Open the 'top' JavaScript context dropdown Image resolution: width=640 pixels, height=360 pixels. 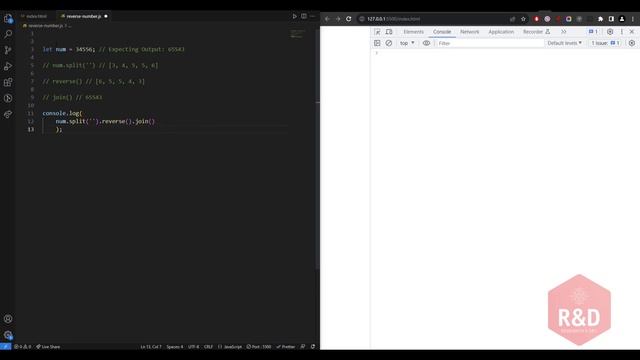tap(407, 43)
